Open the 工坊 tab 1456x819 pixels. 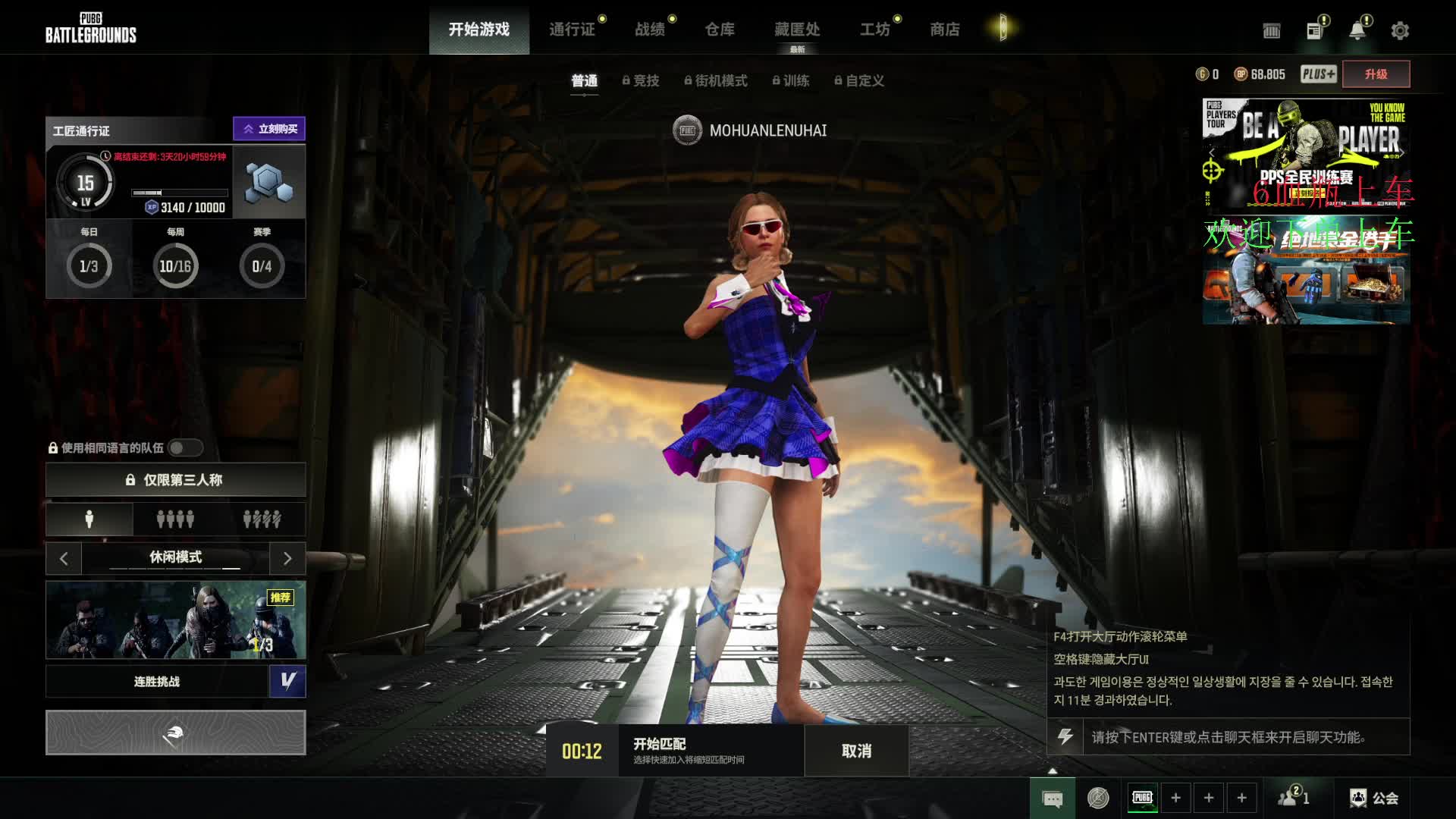click(874, 29)
